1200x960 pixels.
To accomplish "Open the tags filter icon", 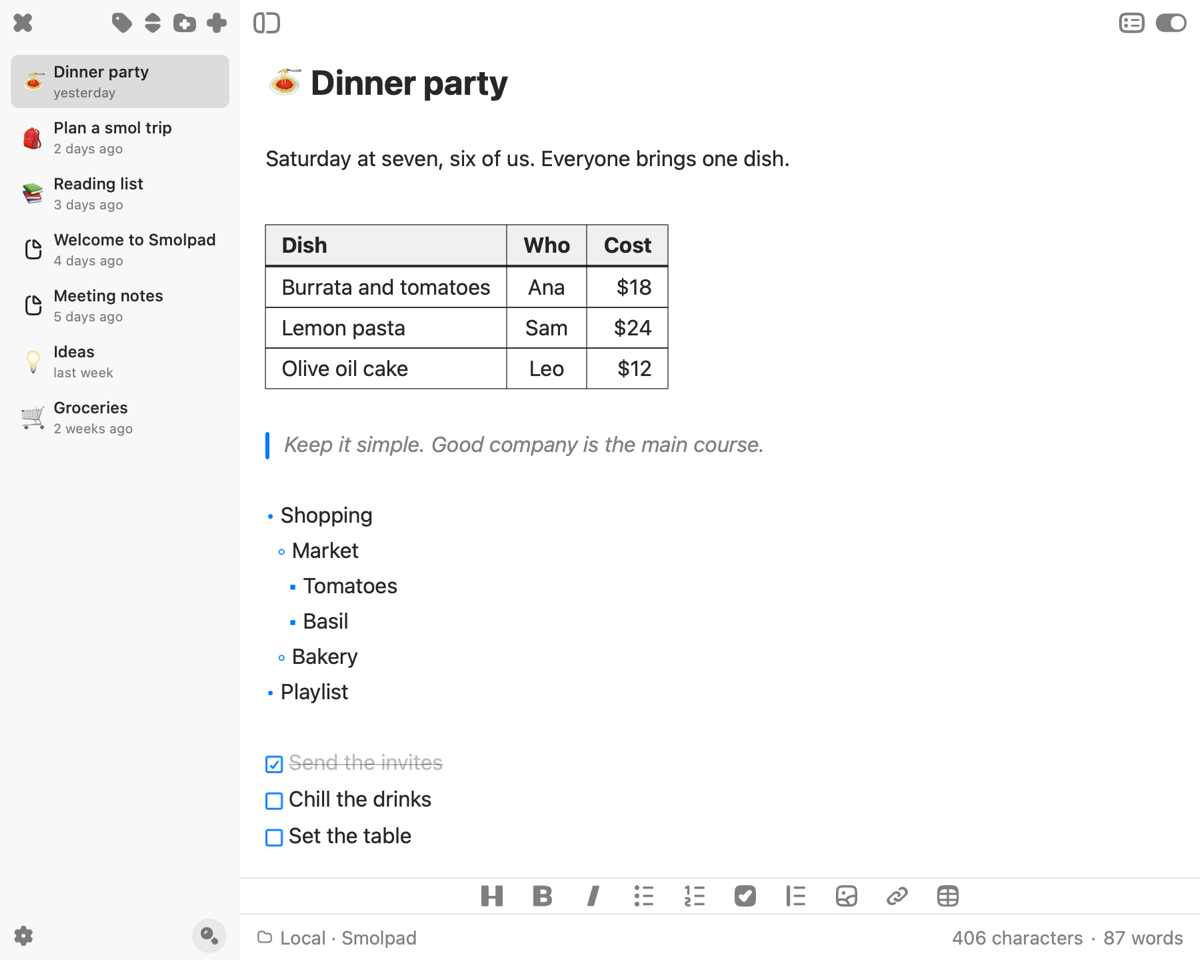I will click(x=122, y=22).
